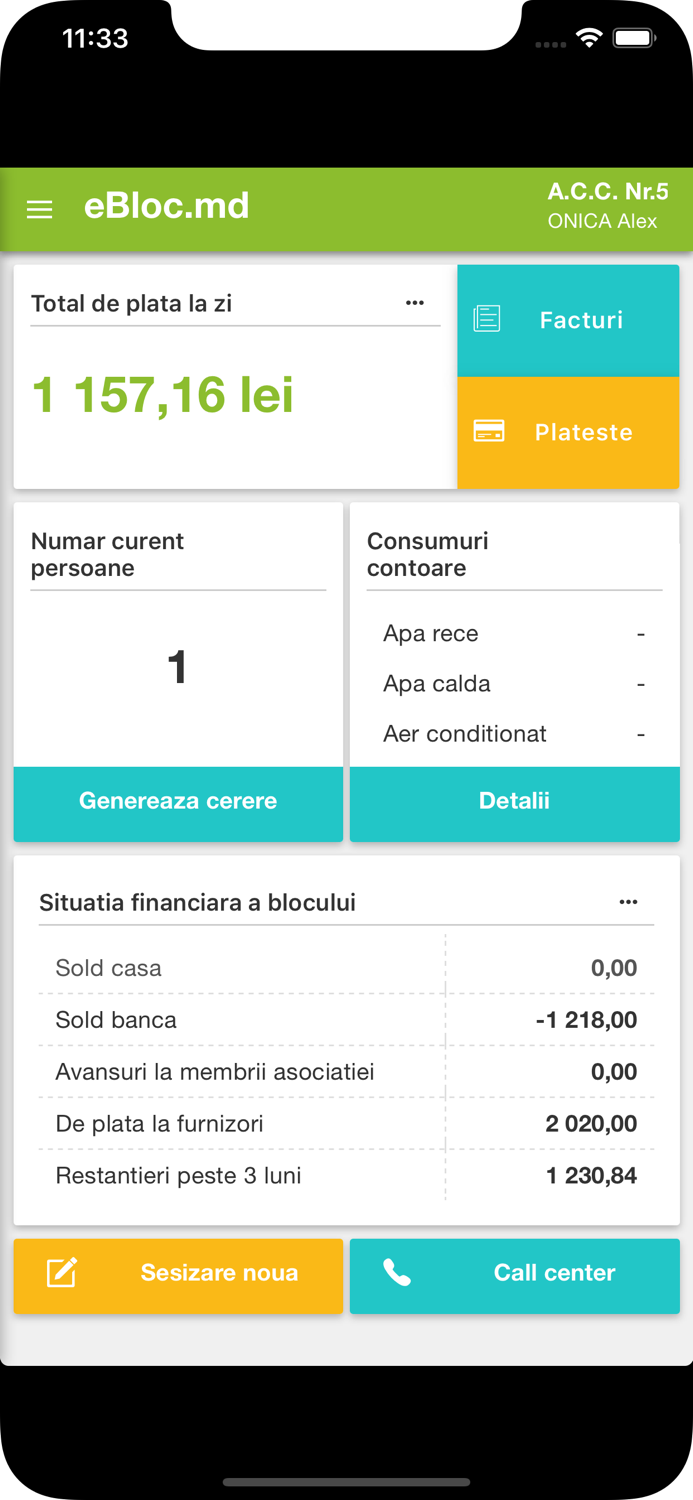Tap the Facturi invoice list icon
Screen dimensions: 693x1500
click(487, 320)
